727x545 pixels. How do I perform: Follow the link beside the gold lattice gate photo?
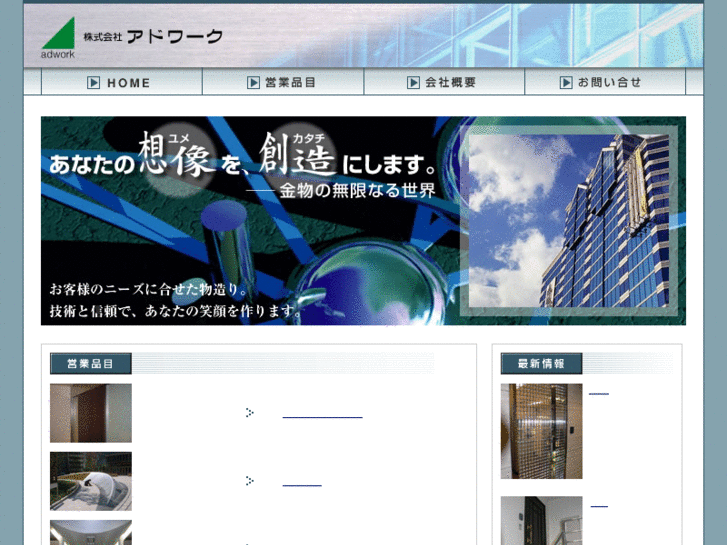[x=599, y=393]
